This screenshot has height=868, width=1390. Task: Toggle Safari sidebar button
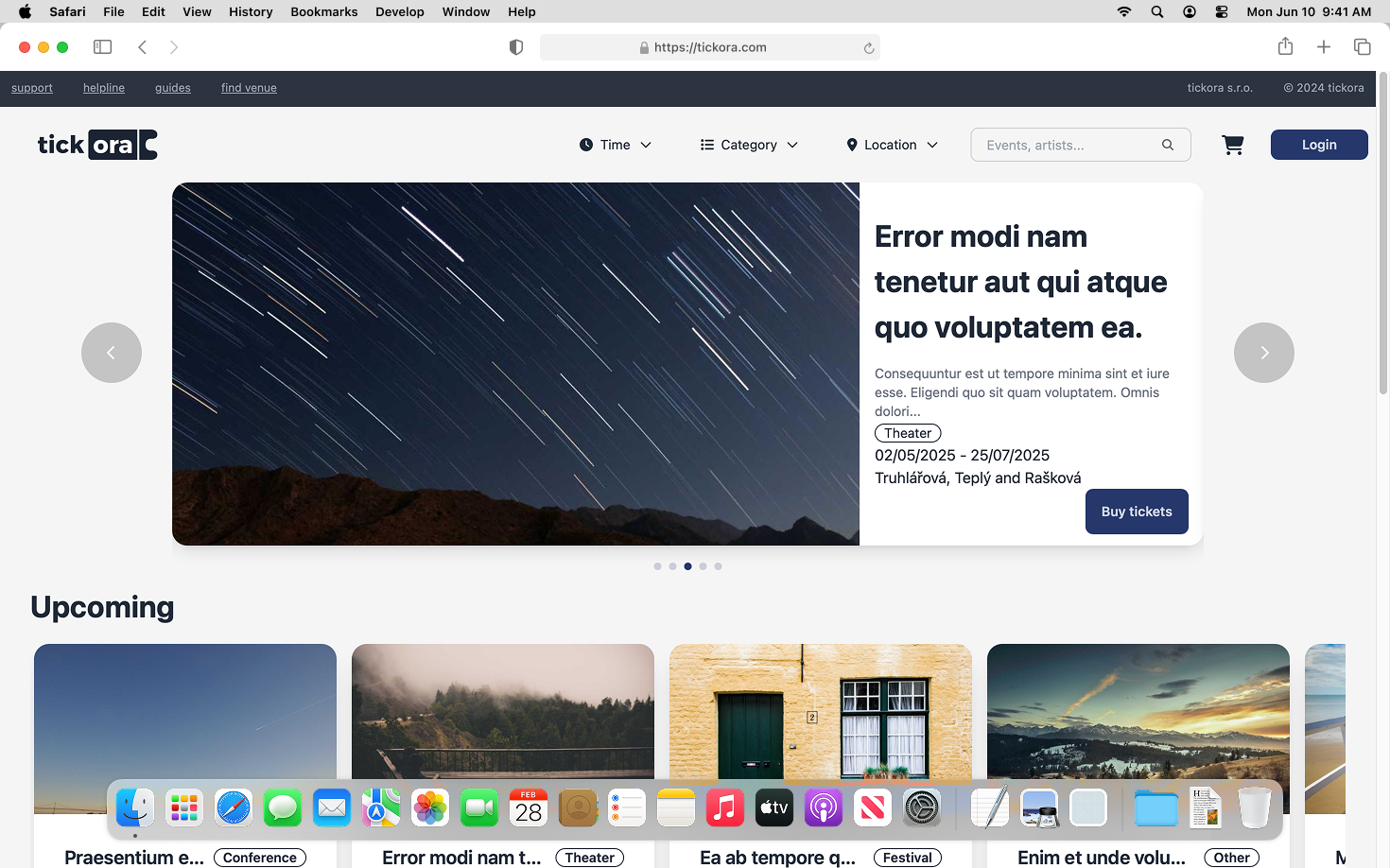click(x=103, y=47)
